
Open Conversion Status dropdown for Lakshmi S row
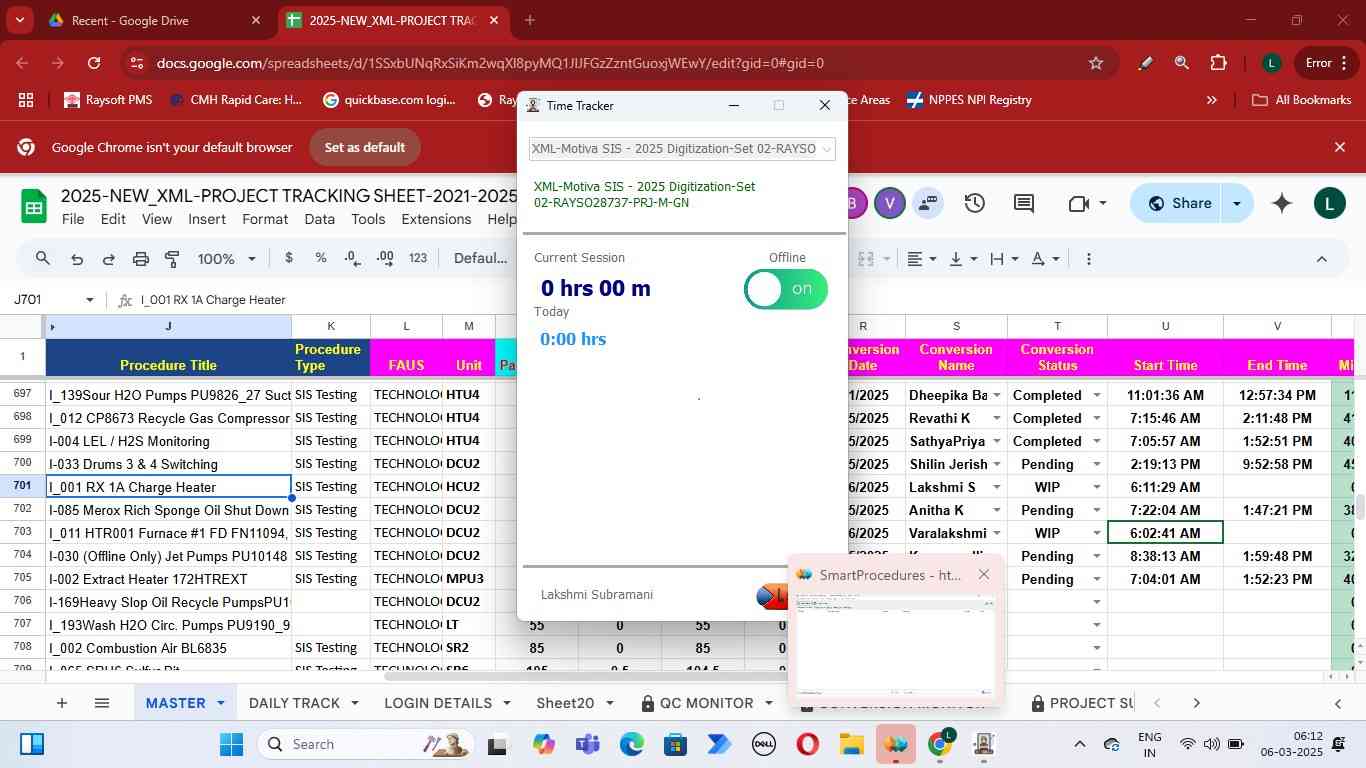(x=1097, y=487)
